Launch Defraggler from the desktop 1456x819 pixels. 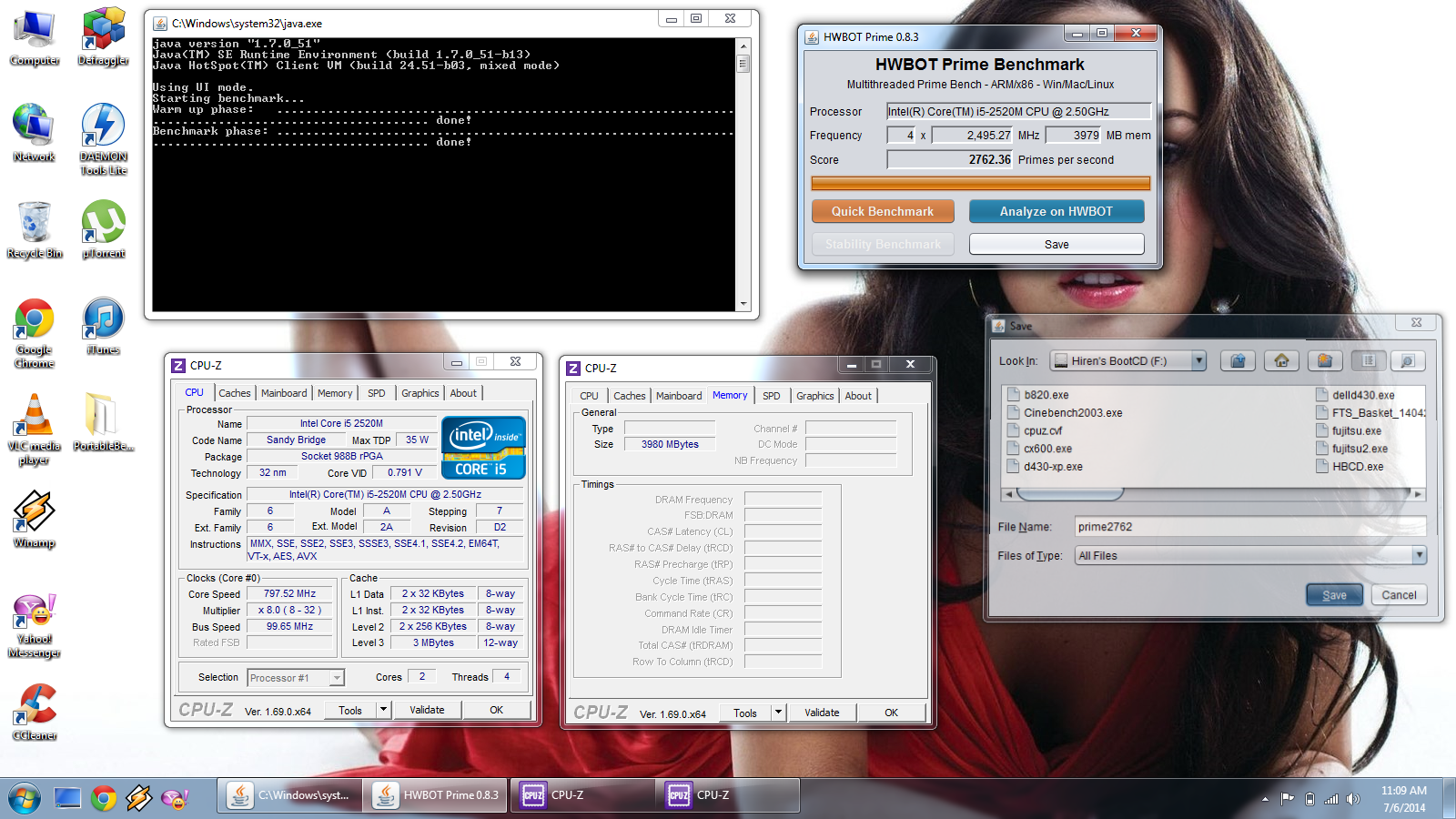[x=103, y=37]
